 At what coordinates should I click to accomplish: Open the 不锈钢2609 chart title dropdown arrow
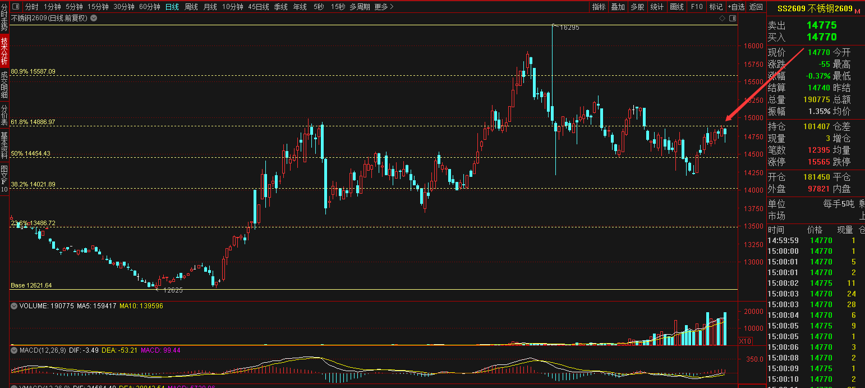coord(93,18)
